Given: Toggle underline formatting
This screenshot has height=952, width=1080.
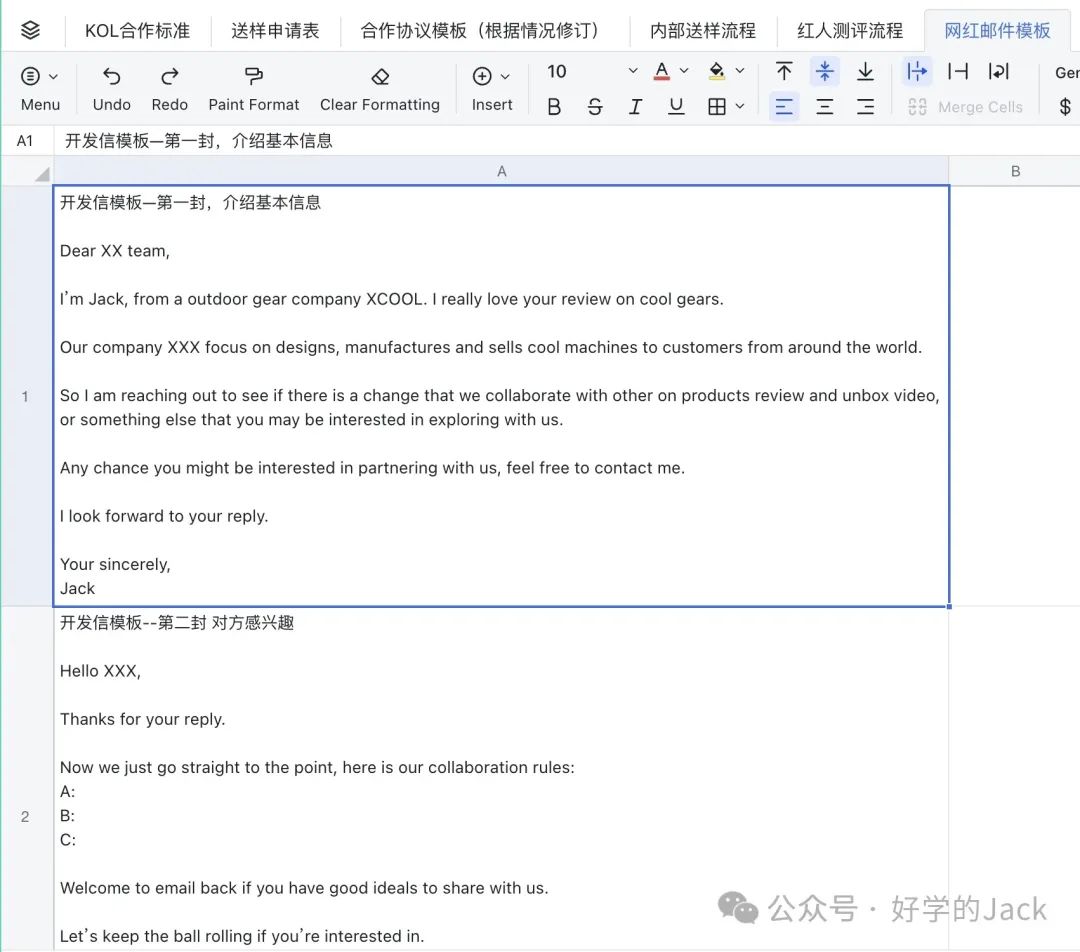Looking at the screenshot, I should (x=676, y=107).
